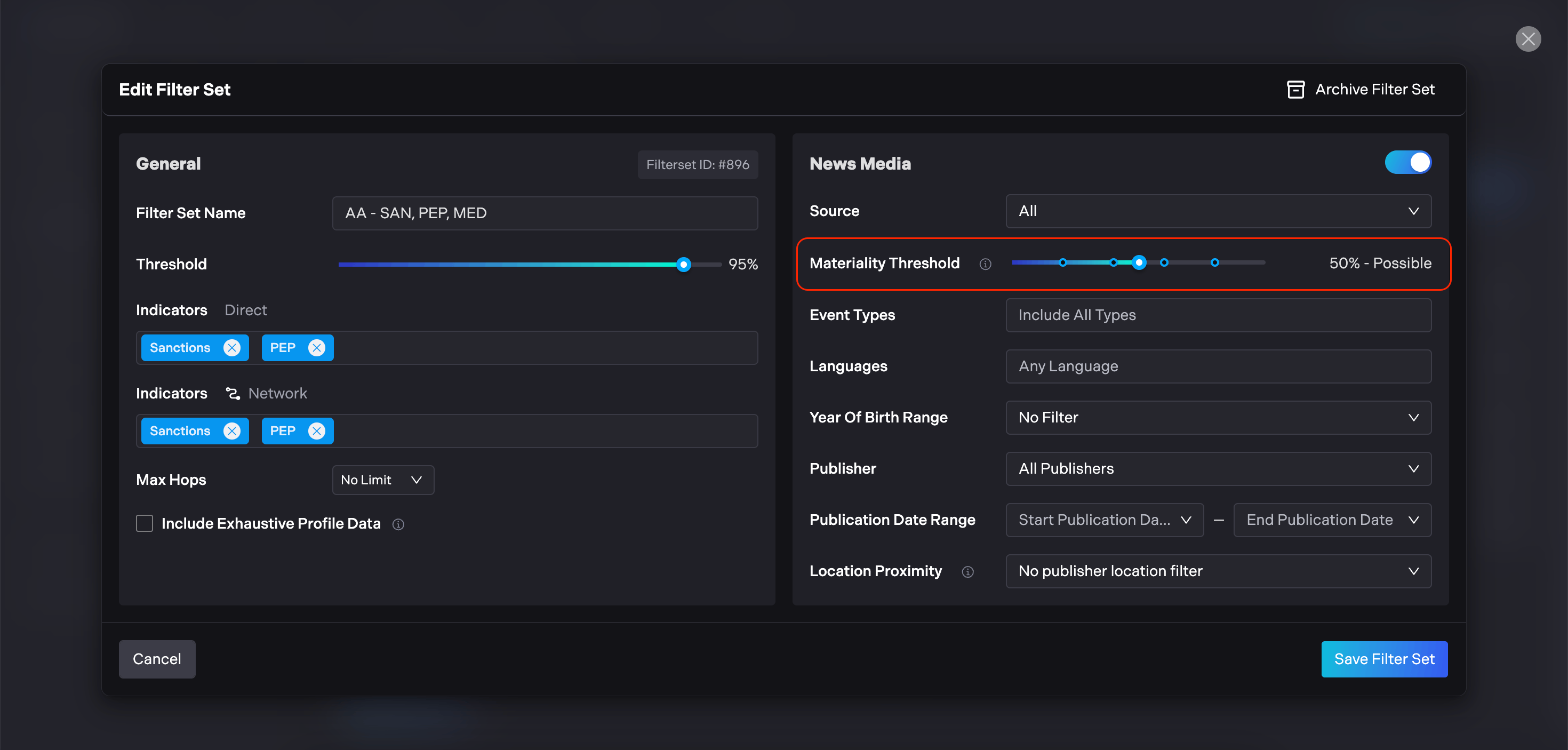Click Exhaustive Profile Data info icon
Viewport: 1568px width, 750px height.
click(x=398, y=524)
